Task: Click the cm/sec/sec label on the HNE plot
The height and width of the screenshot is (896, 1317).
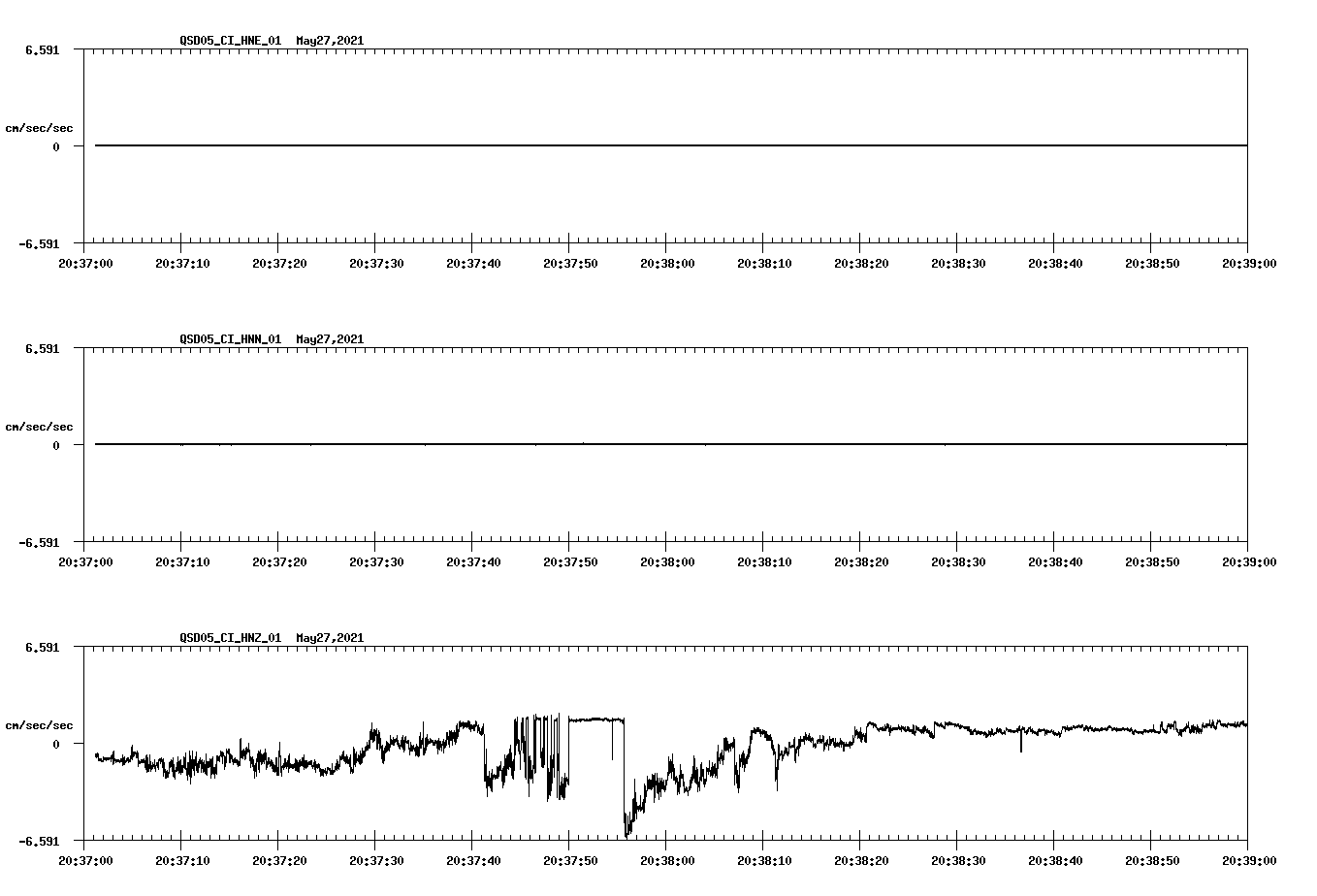Action: tap(41, 127)
